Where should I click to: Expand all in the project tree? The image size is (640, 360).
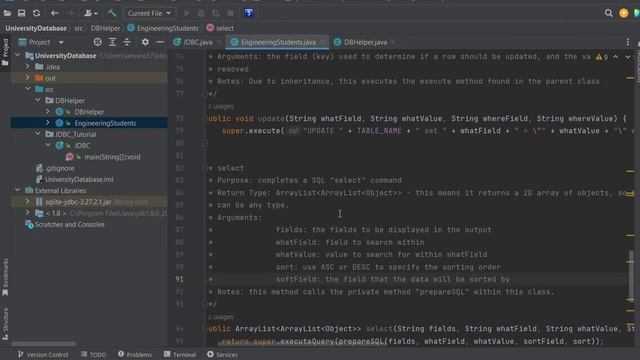point(112,42)
